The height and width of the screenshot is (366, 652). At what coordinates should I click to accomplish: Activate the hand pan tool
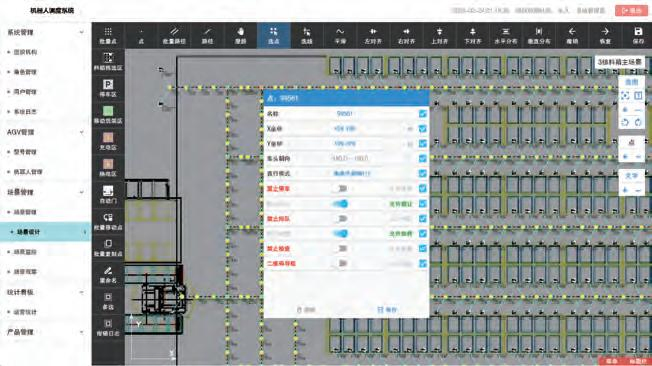(240, 36)
